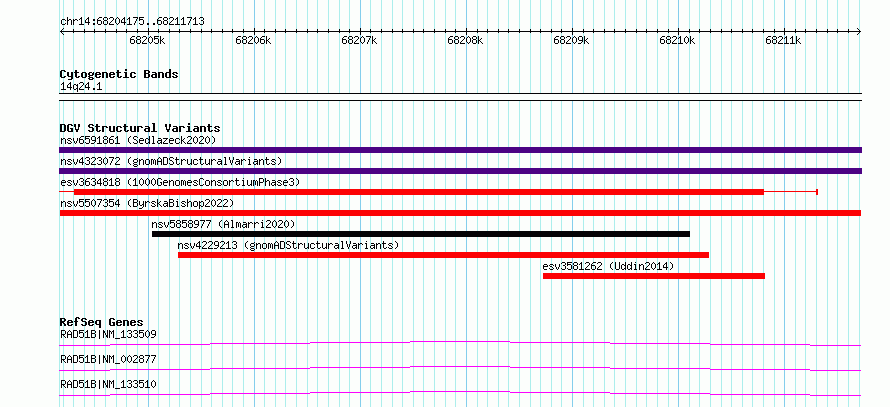Click the 68209k ruler position
The width and height of the screenshot is (890, 407).
pos(572,40)
